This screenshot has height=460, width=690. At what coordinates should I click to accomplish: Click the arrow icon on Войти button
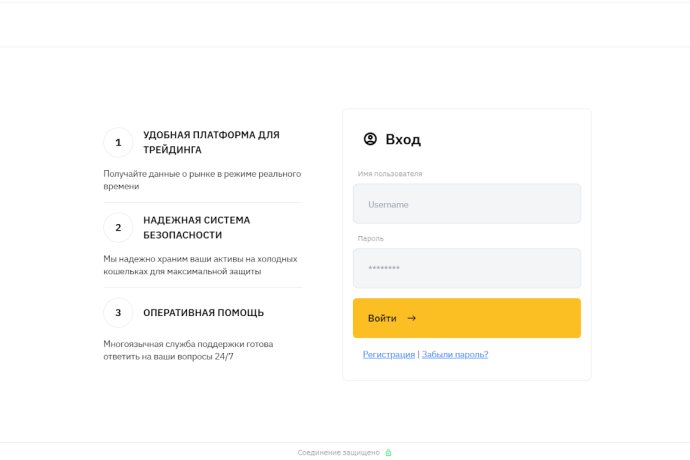pos(411,318)
